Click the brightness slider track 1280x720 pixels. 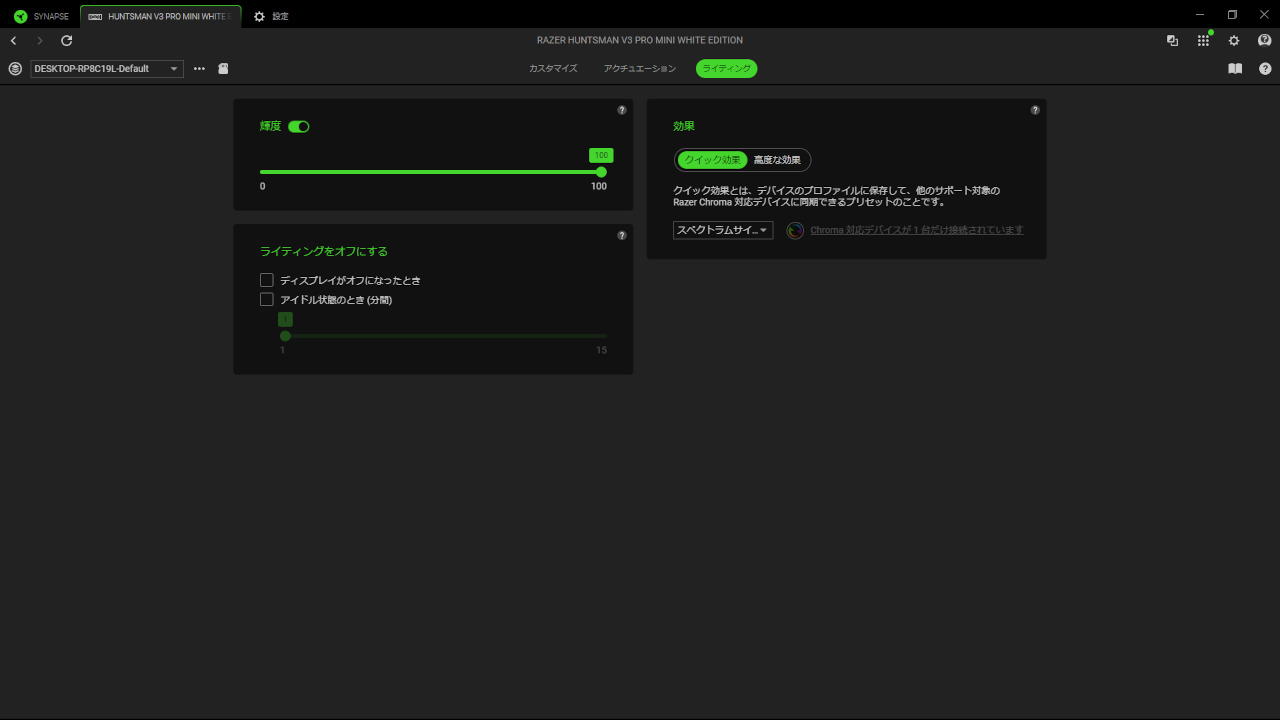[x=430, y=172]
